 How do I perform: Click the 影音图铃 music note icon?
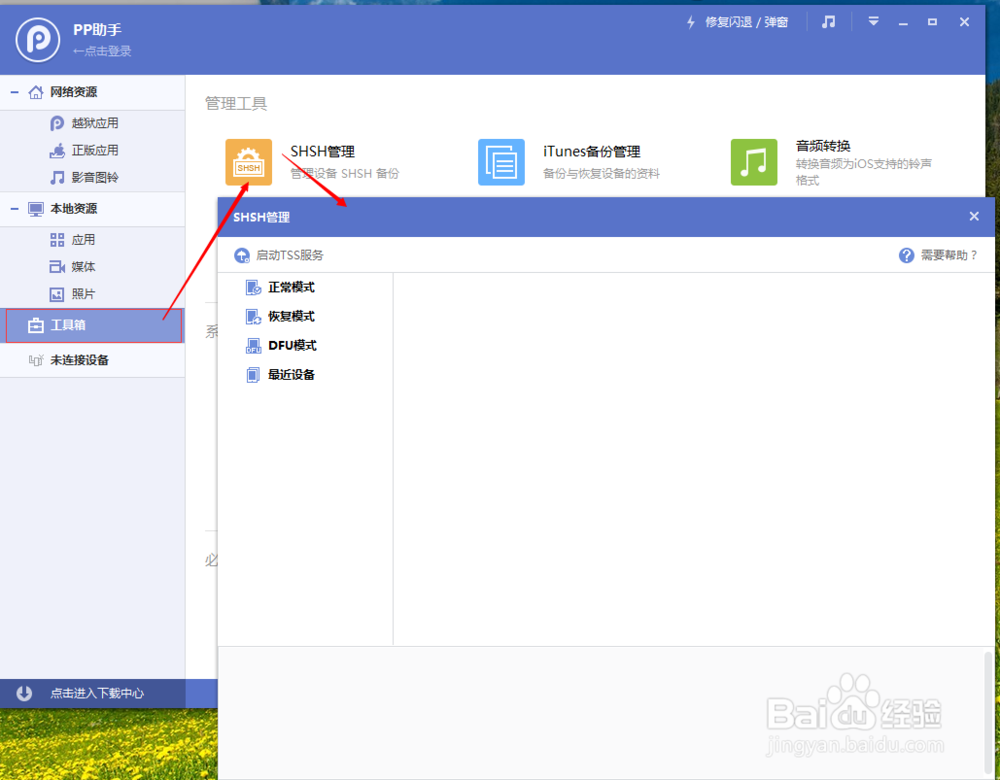(x=57, y=177)
